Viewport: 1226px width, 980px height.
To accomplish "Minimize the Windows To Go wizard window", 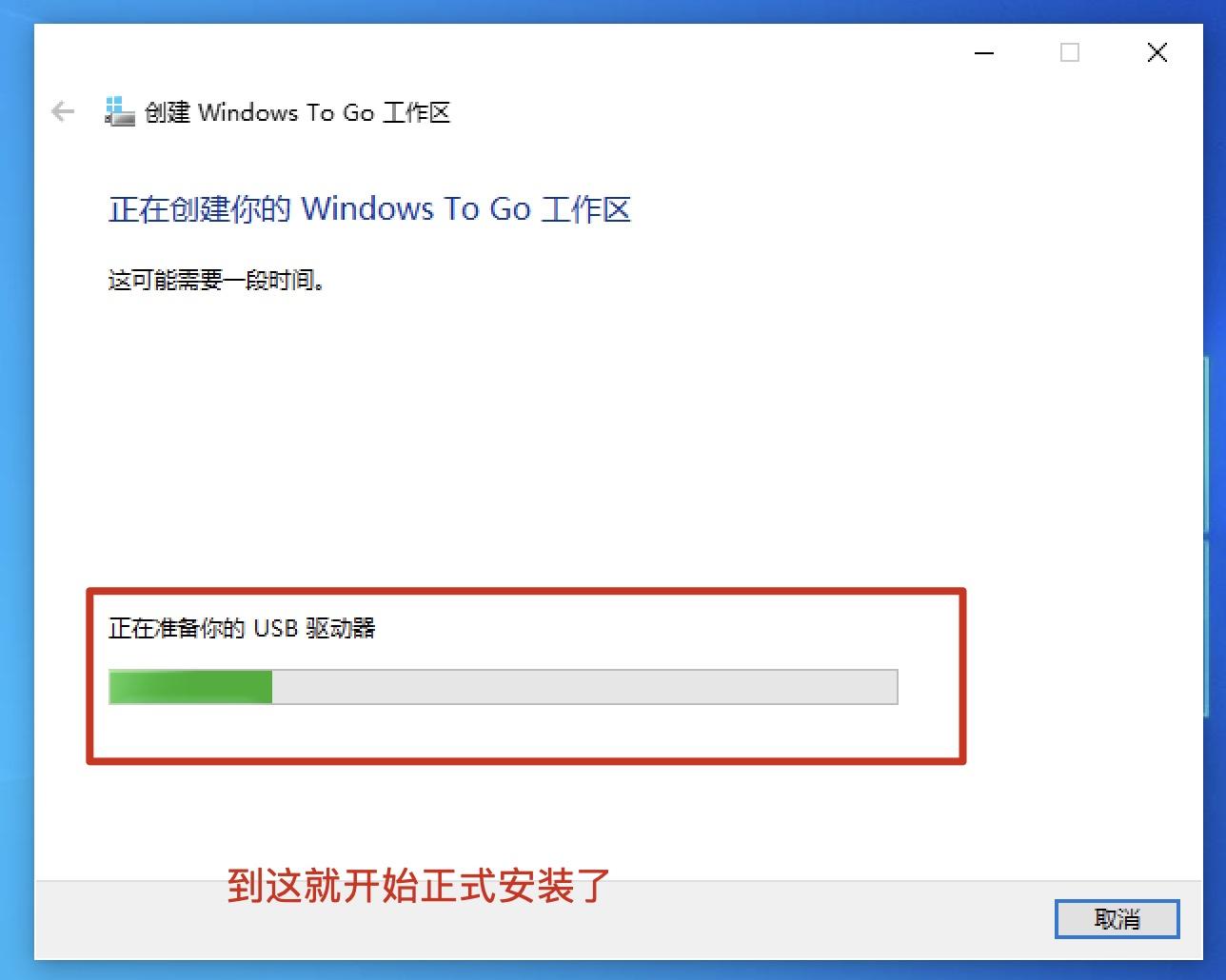I will 984,53.
